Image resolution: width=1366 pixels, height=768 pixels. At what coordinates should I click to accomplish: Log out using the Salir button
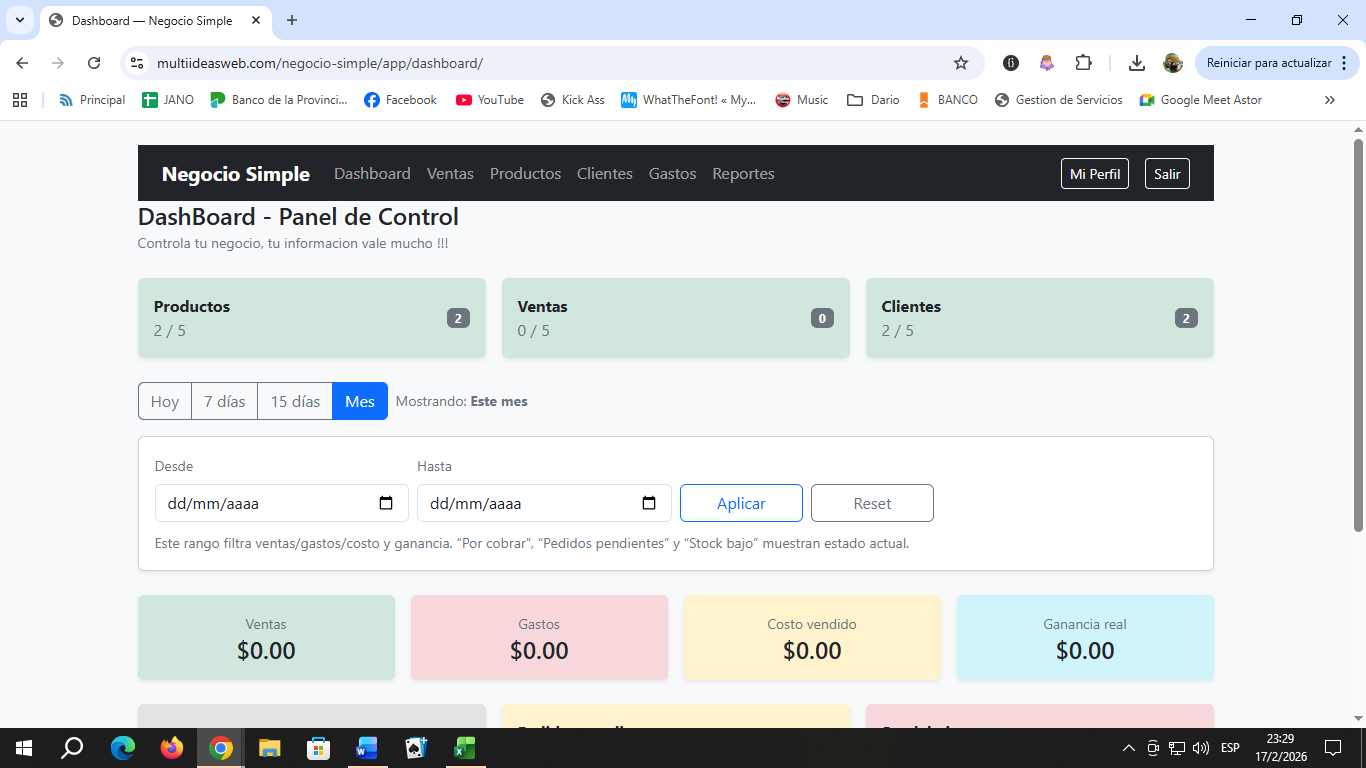[x=1166, y=173]
